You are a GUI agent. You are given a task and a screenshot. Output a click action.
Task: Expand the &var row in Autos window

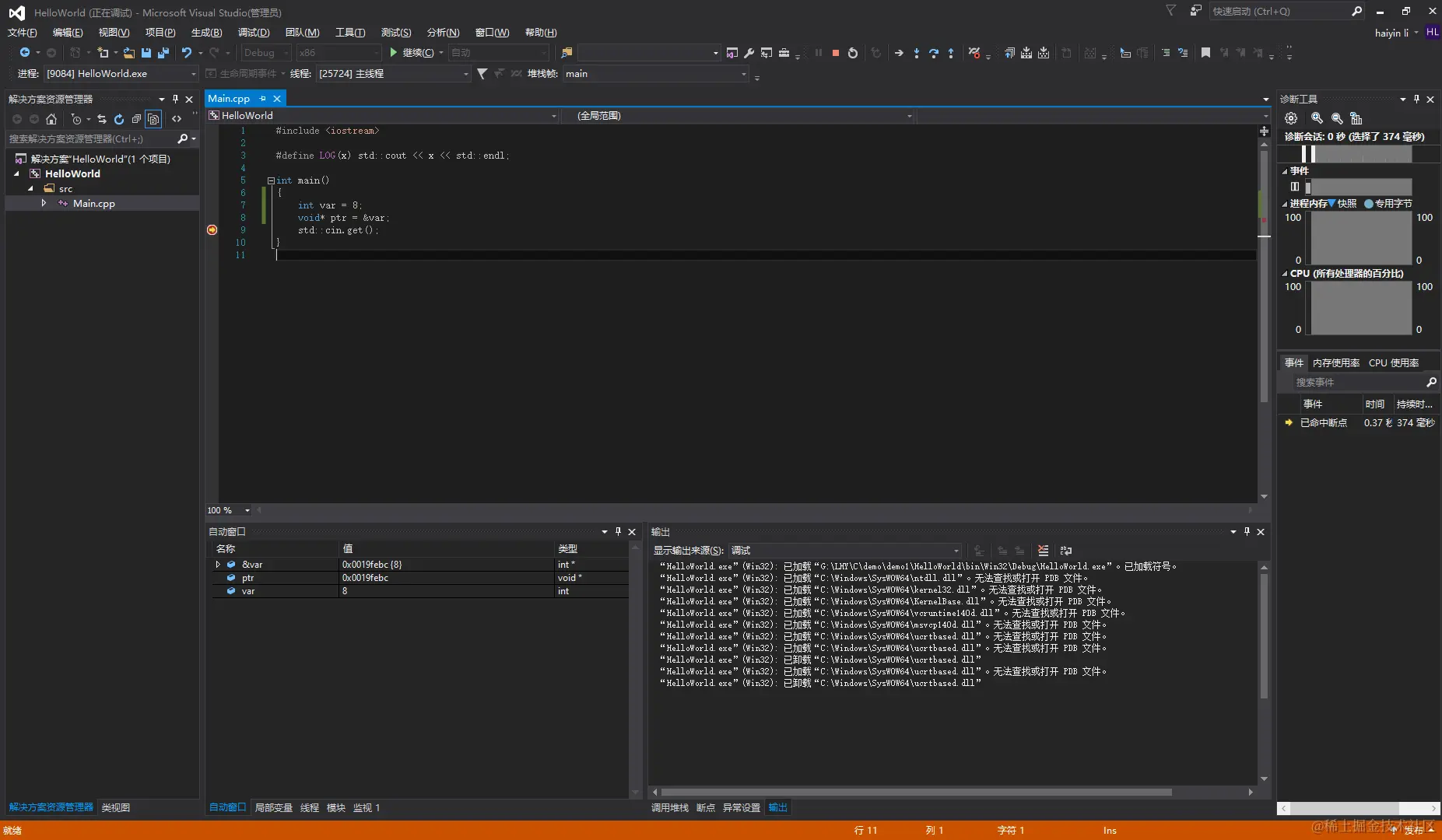pyautogui.click(x=218, y=565)
